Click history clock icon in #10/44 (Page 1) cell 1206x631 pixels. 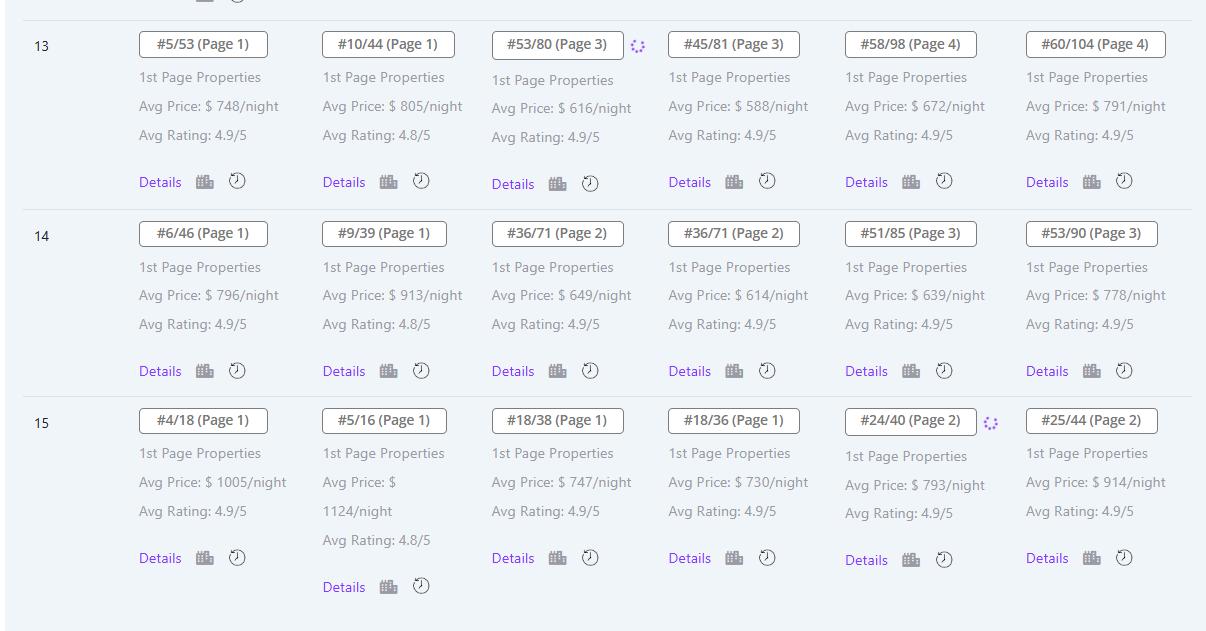point(421,181)
